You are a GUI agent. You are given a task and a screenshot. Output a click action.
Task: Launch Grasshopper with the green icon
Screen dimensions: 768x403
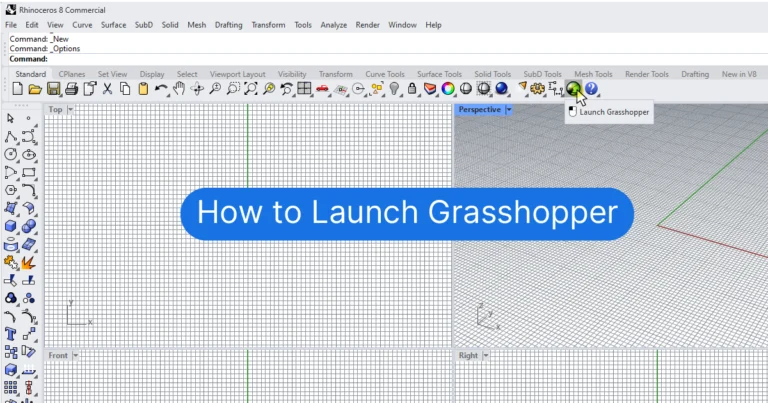pos(573,89)
